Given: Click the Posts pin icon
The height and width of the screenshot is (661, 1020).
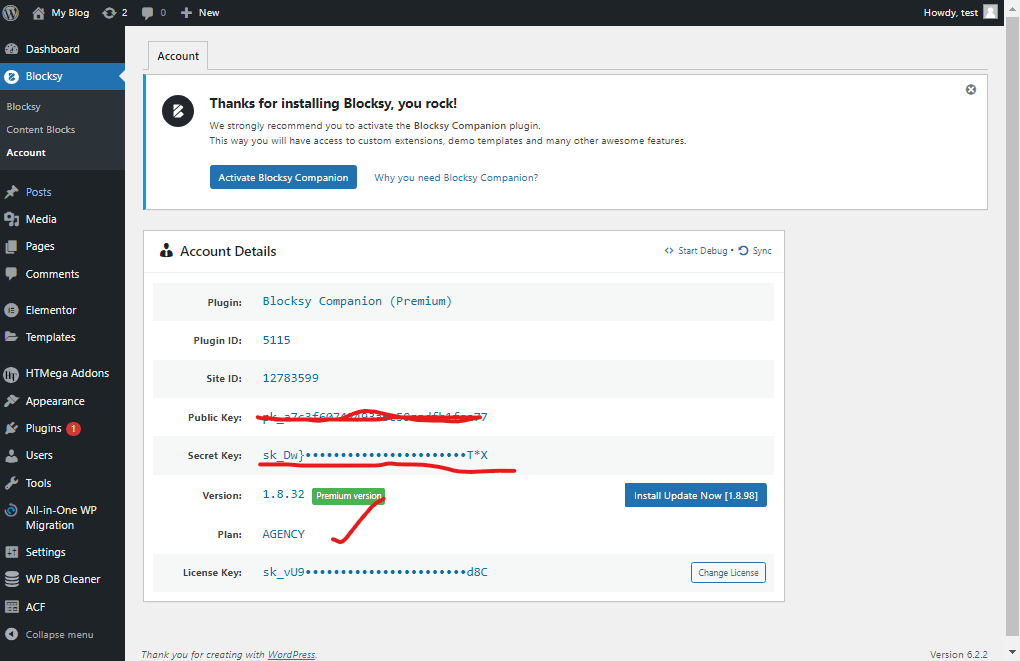Looking at the screenshot, I should (x=12, y=192).
